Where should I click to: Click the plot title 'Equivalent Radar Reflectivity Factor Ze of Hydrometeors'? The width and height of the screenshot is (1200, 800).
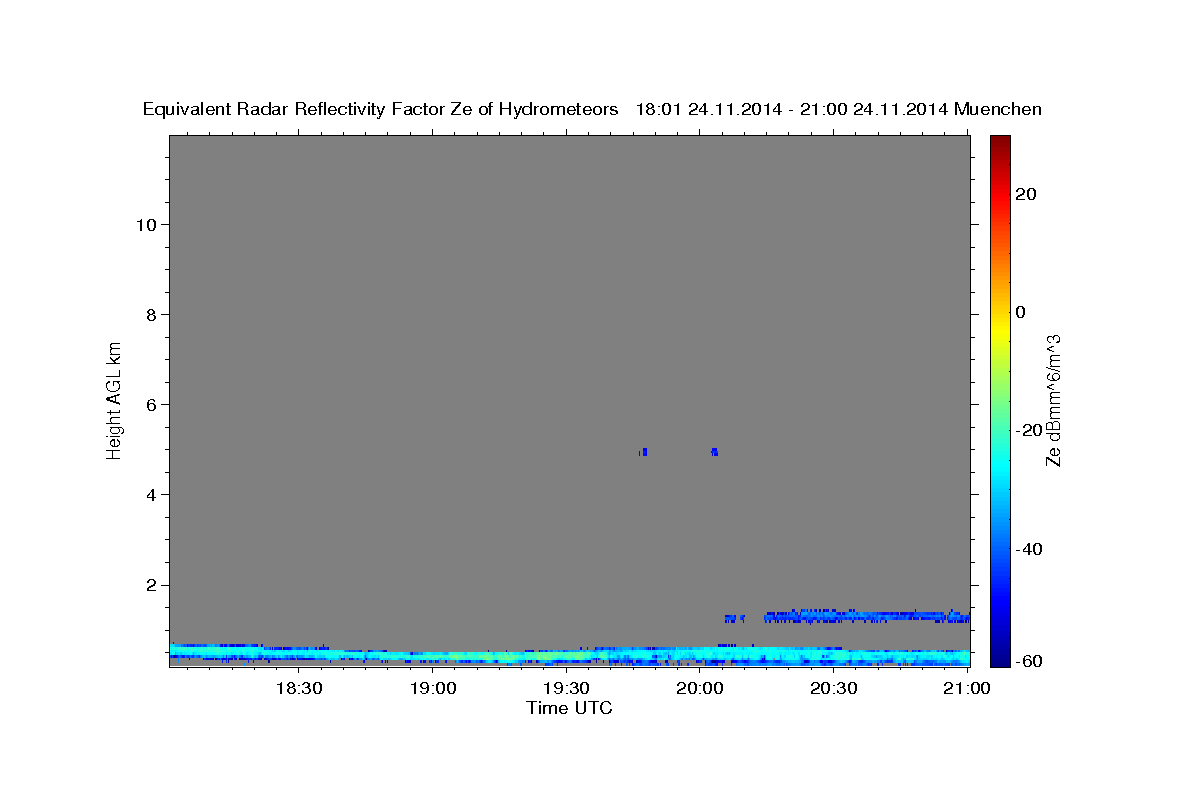point(381,109)
